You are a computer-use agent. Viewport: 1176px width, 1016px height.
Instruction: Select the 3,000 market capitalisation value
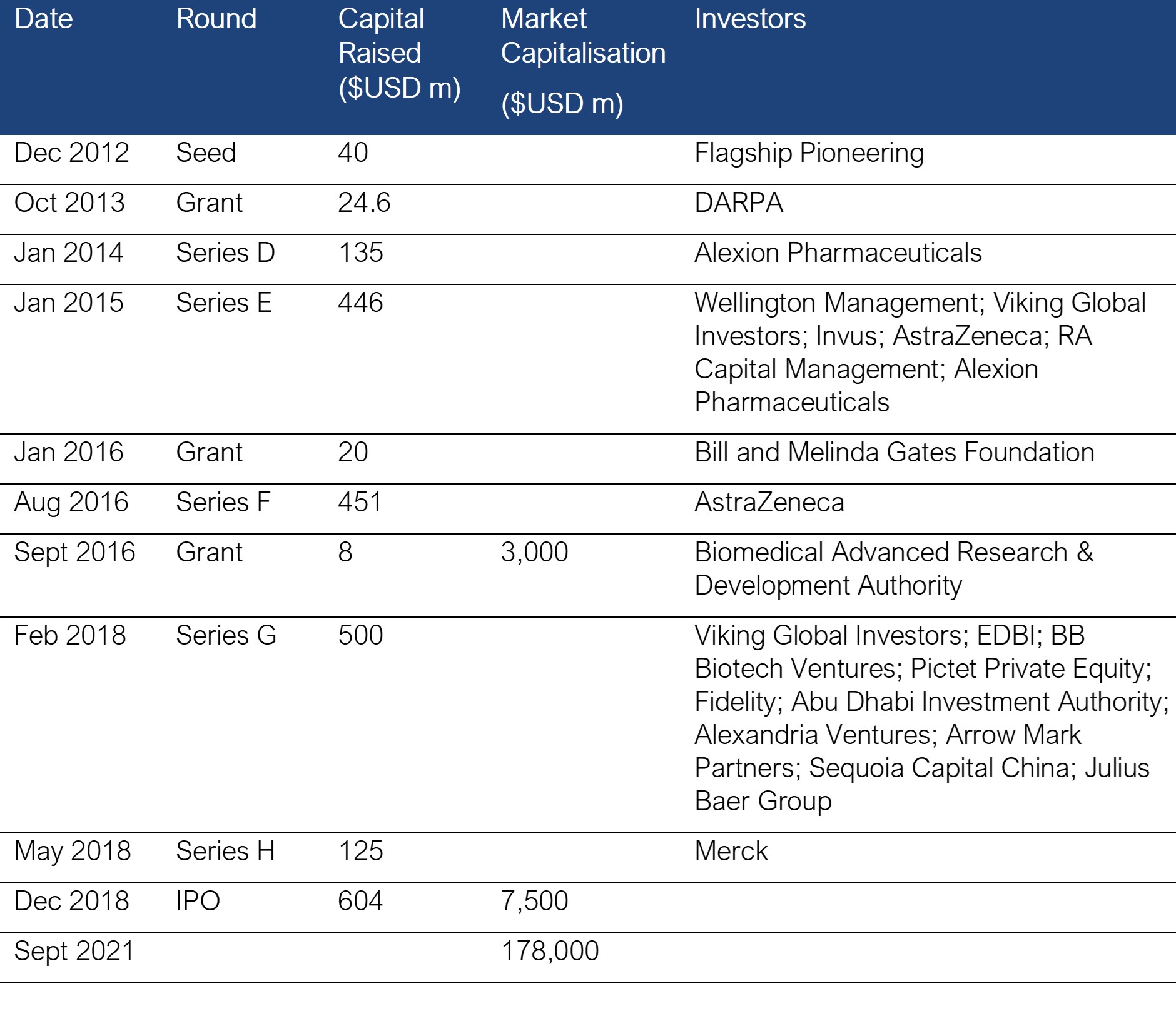click(534, 553)
